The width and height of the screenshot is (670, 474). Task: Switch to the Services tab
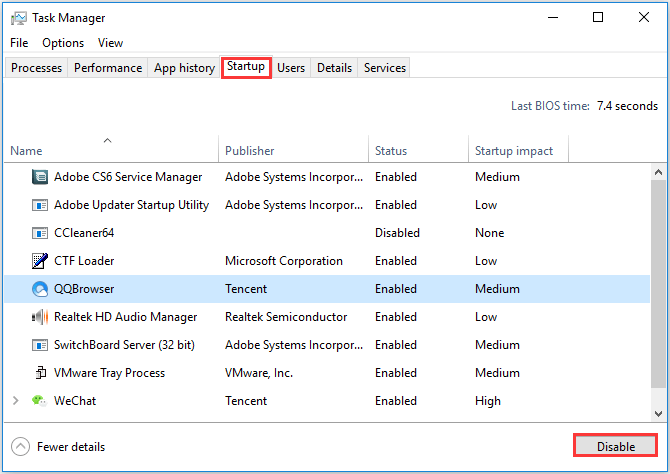click(x=385, y=68)
